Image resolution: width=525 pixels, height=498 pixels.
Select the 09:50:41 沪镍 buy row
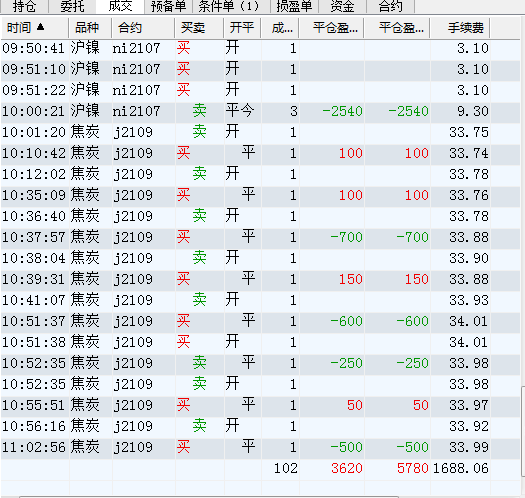(260, 48)
